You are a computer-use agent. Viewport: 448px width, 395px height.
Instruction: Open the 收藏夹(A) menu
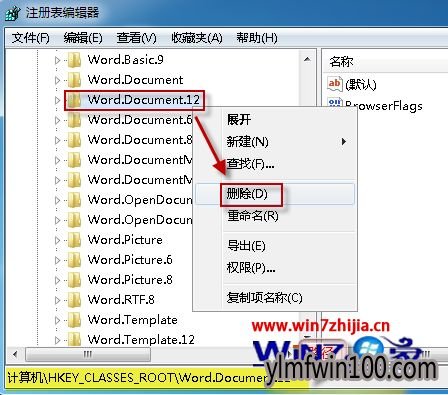point(197,38)
